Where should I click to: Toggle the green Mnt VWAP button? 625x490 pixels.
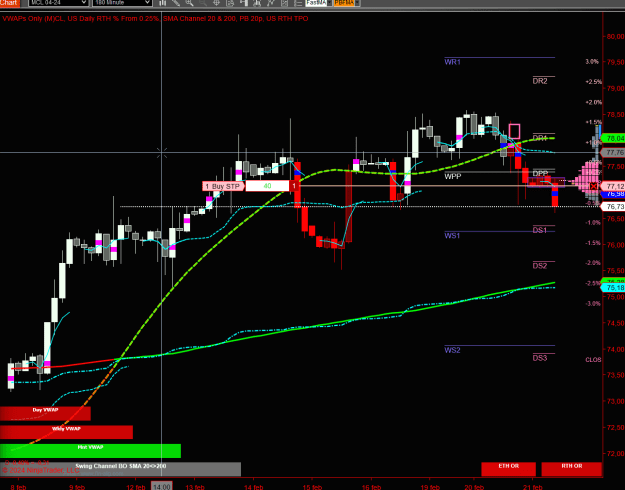point(90,451)
